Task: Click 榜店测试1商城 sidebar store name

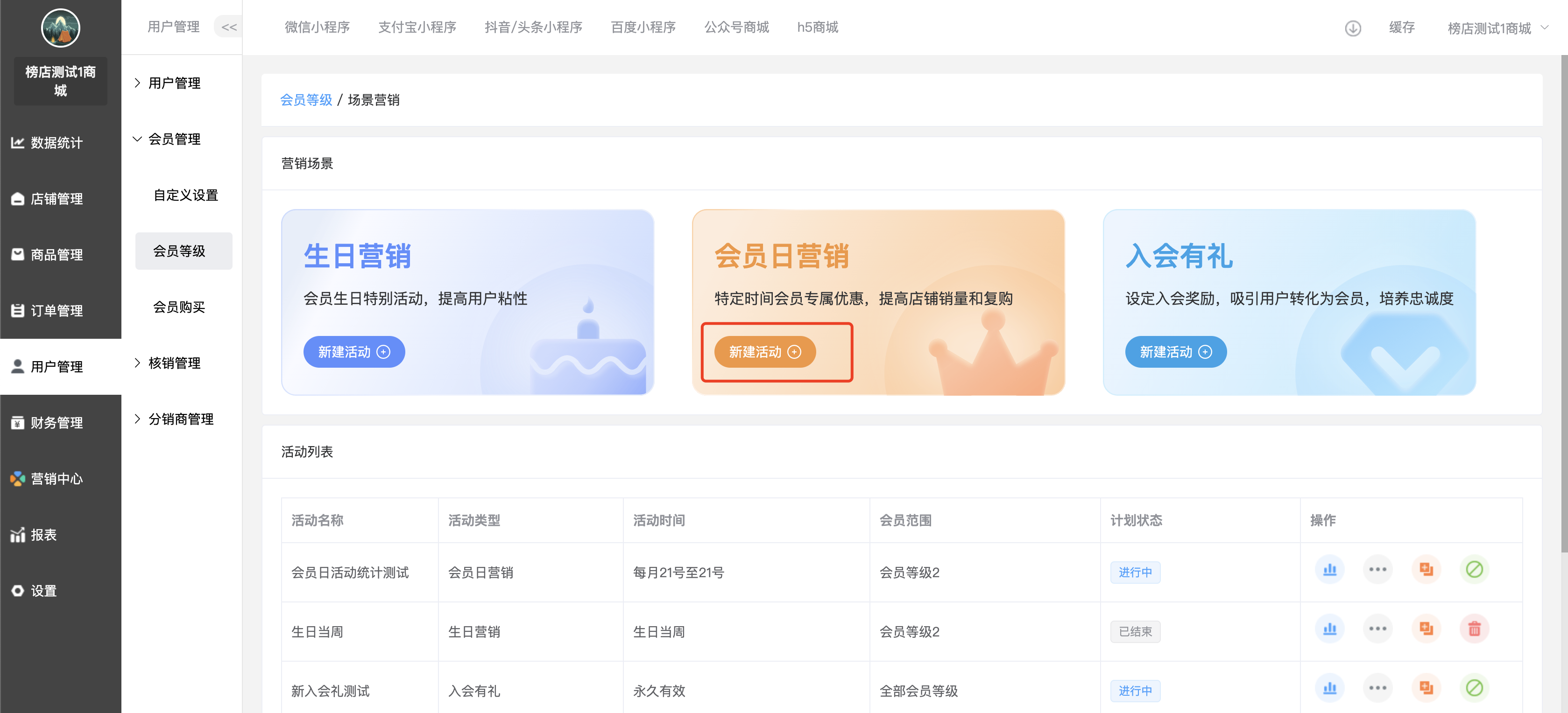Action: [x=60, y=81]
